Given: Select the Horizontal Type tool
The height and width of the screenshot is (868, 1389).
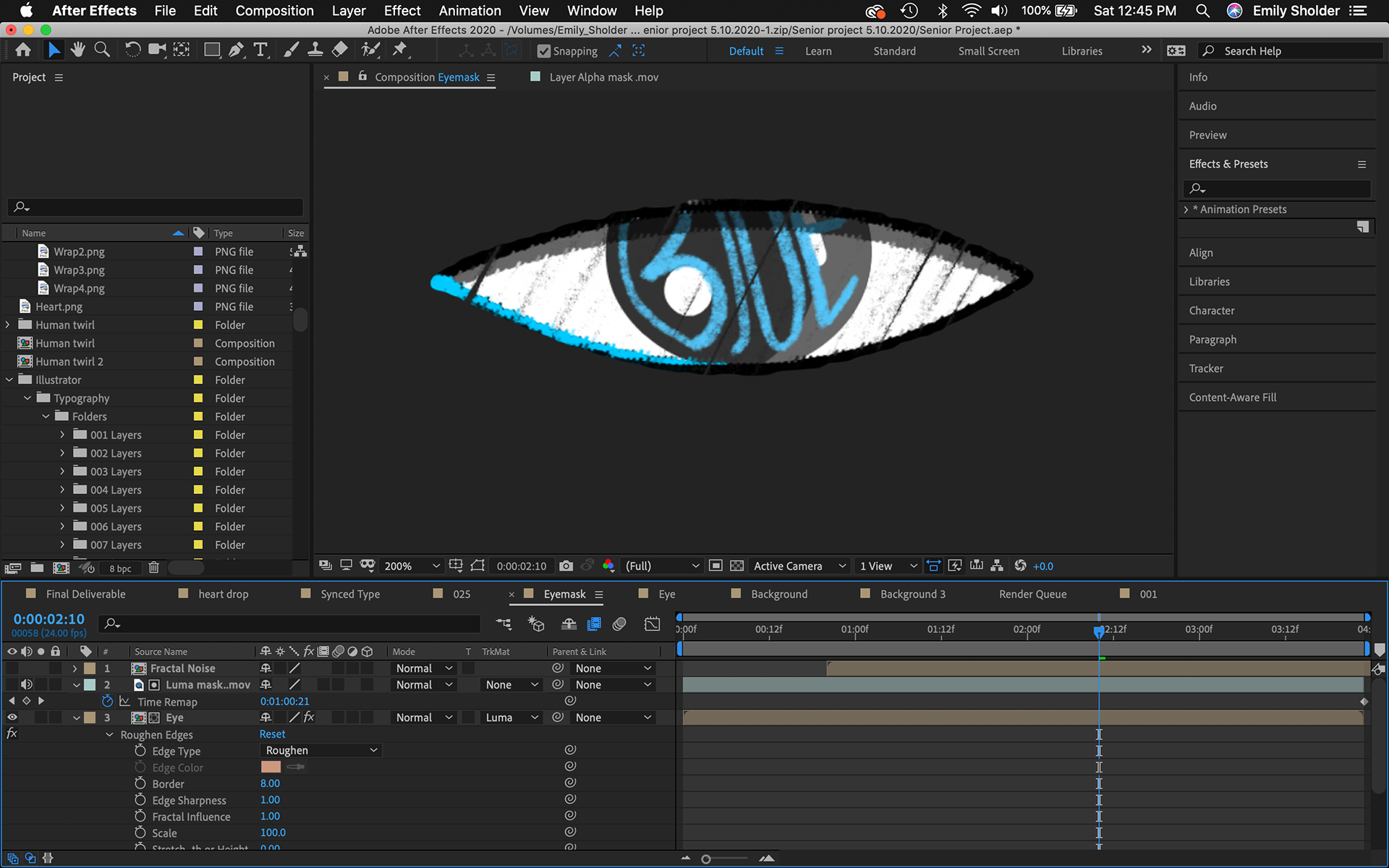Looking at the screenshot, I should (260, 50).
